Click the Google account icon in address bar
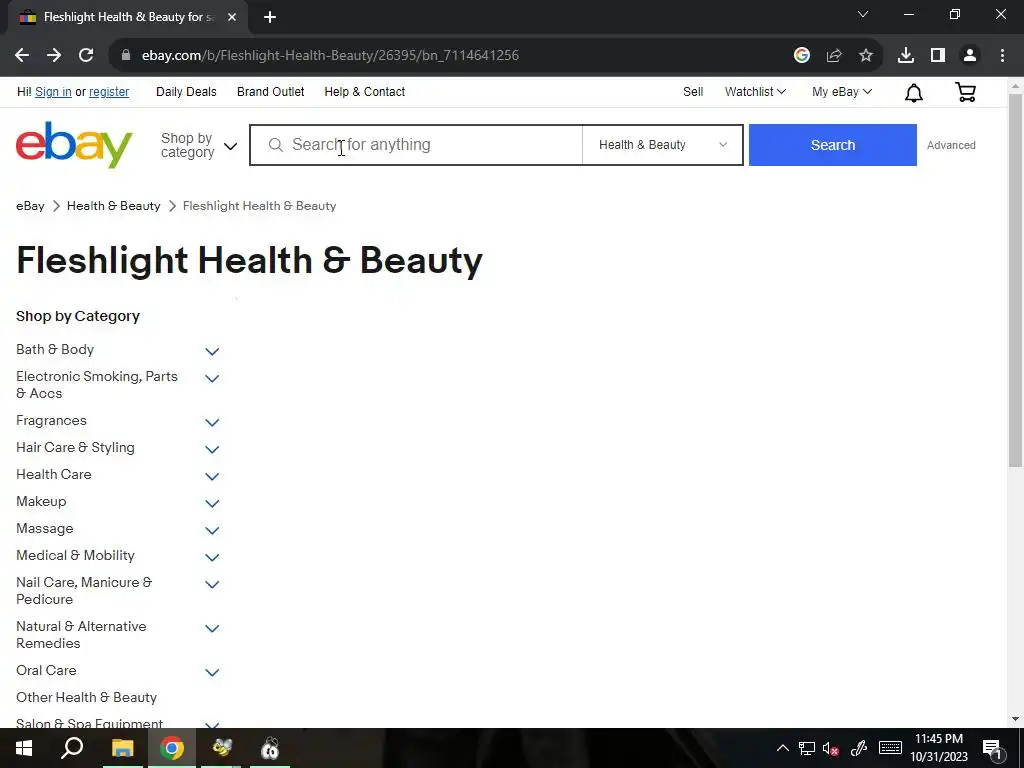Viewport: 1024px width, 768px height. coord(801,56)
